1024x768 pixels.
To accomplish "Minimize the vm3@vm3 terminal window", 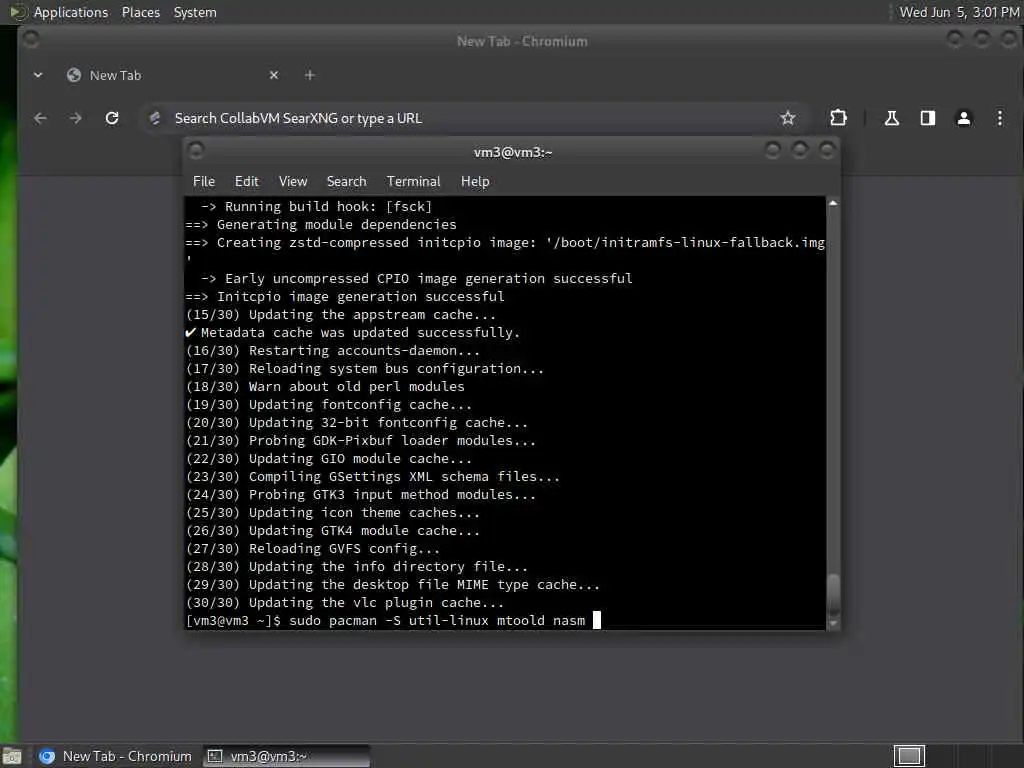I will click(x=772, y=151).
